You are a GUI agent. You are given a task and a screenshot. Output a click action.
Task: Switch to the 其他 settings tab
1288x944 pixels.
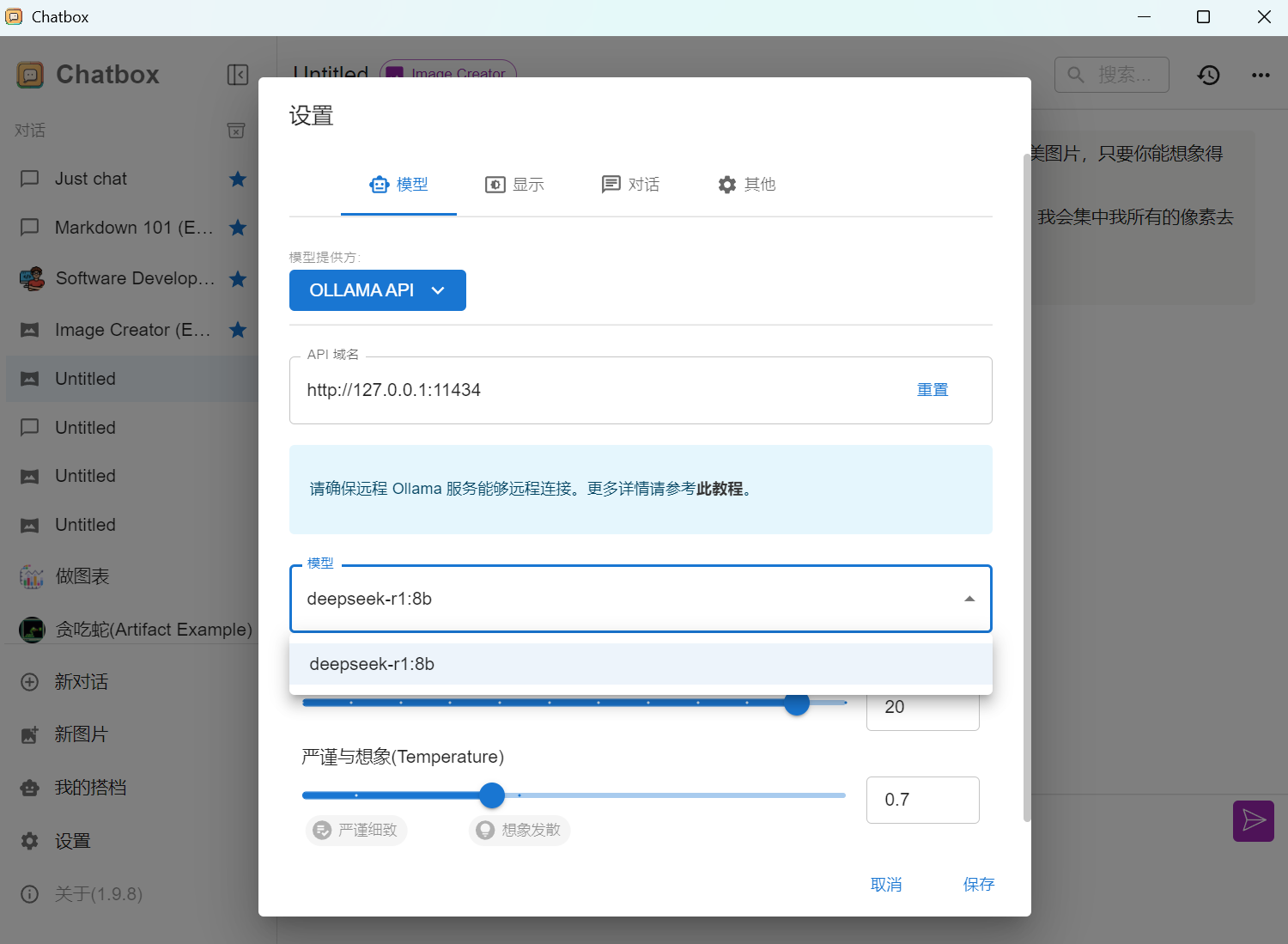pyautogui.click(x=745, y=184)
